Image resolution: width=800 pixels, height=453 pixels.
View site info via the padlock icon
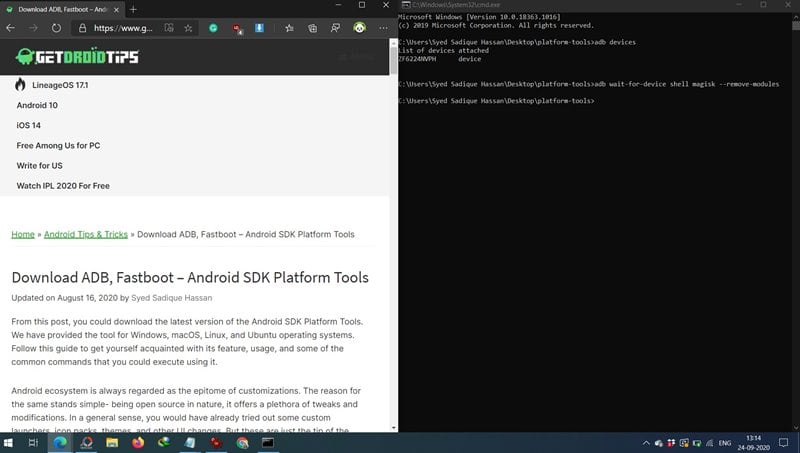pyautogui.click(x=82, y=28)
